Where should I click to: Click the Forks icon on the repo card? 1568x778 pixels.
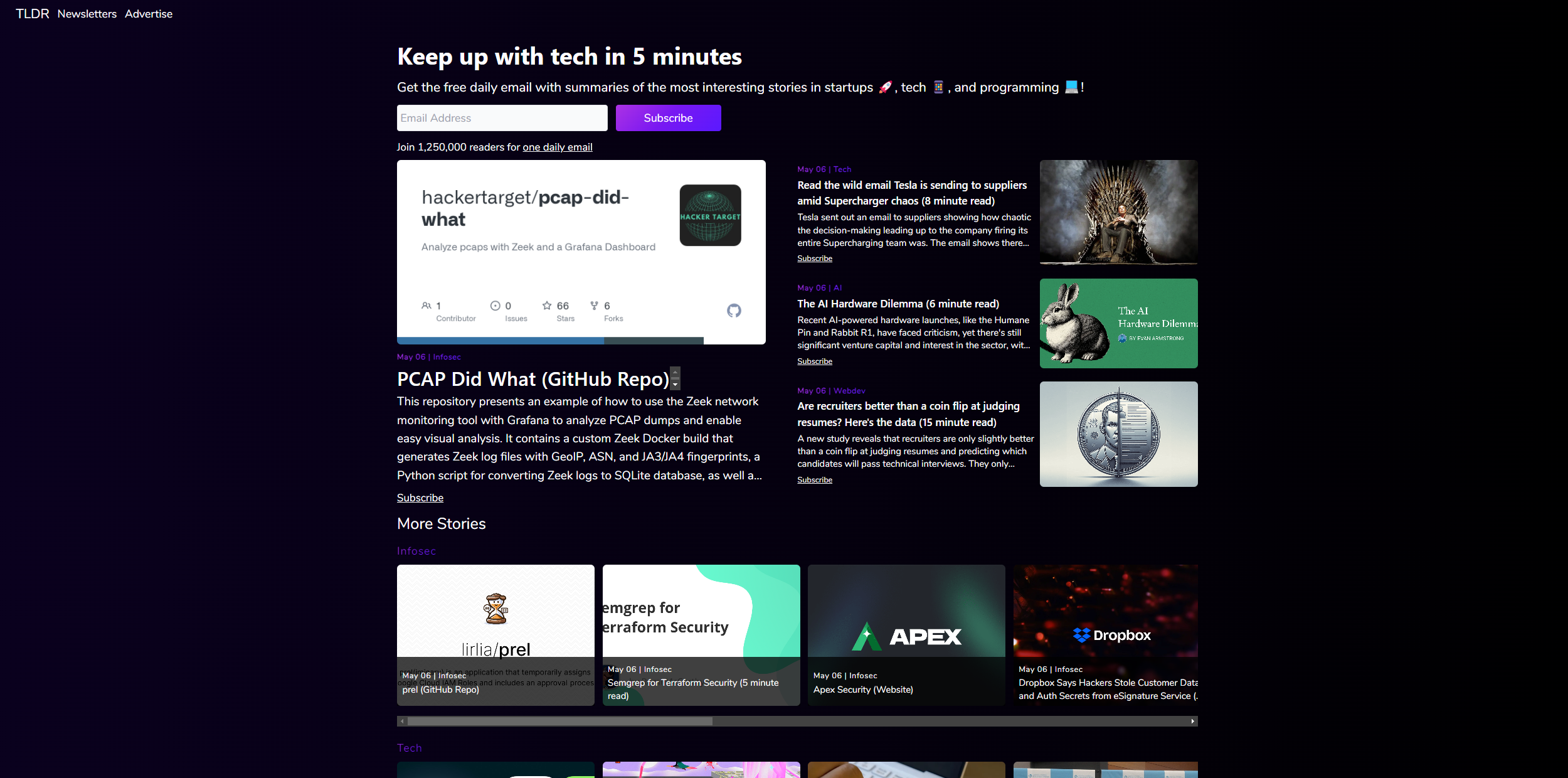point(594,306)
